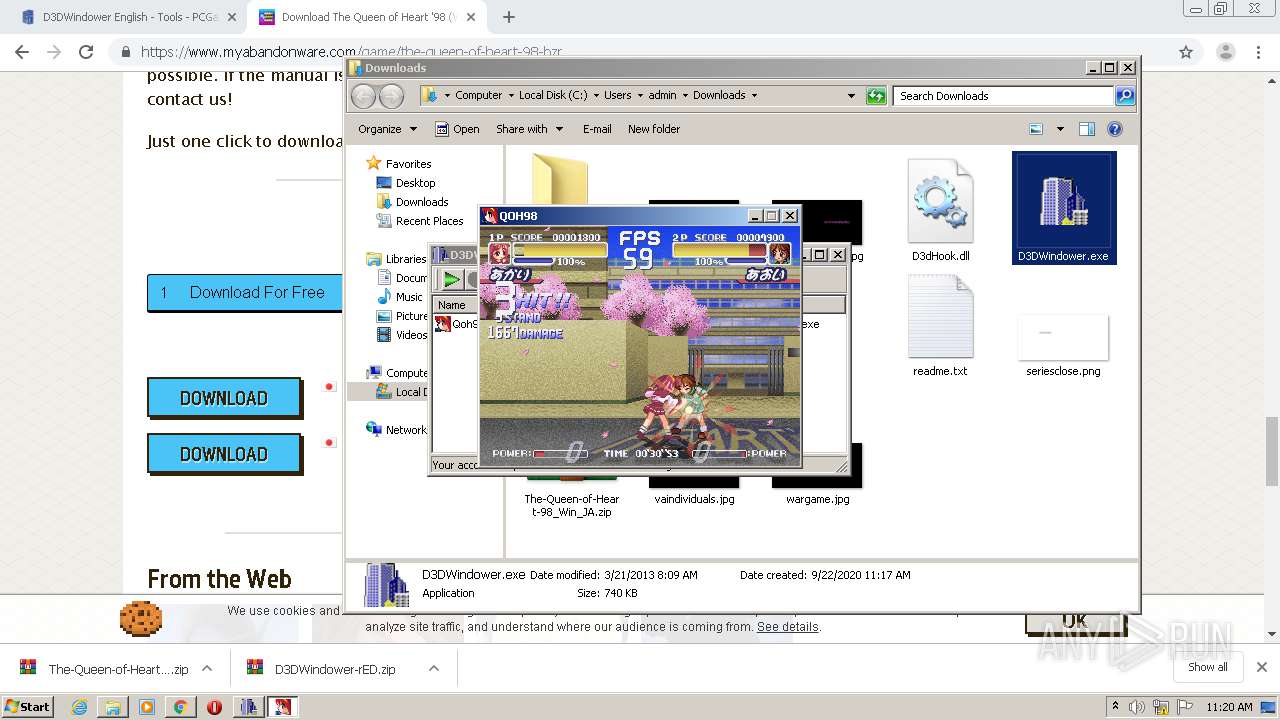This screenshot has height=720, width=1280.
Task: Open the Start menu
Action: [28, 706]
